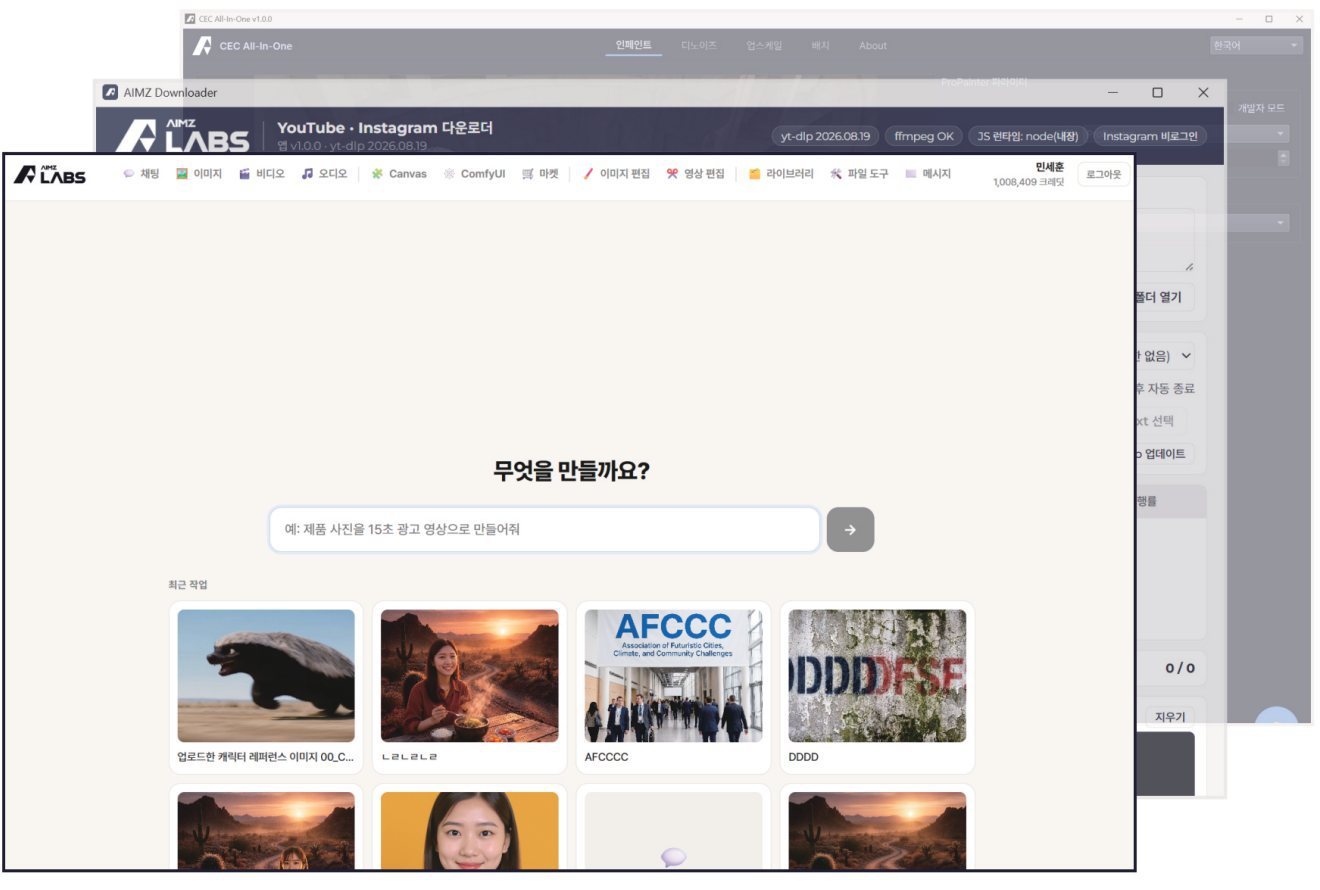The height and width of the screenshot is (890, 1320).
Task: Submit the prompt with the arrow button
Action: (x=850, y=530)
